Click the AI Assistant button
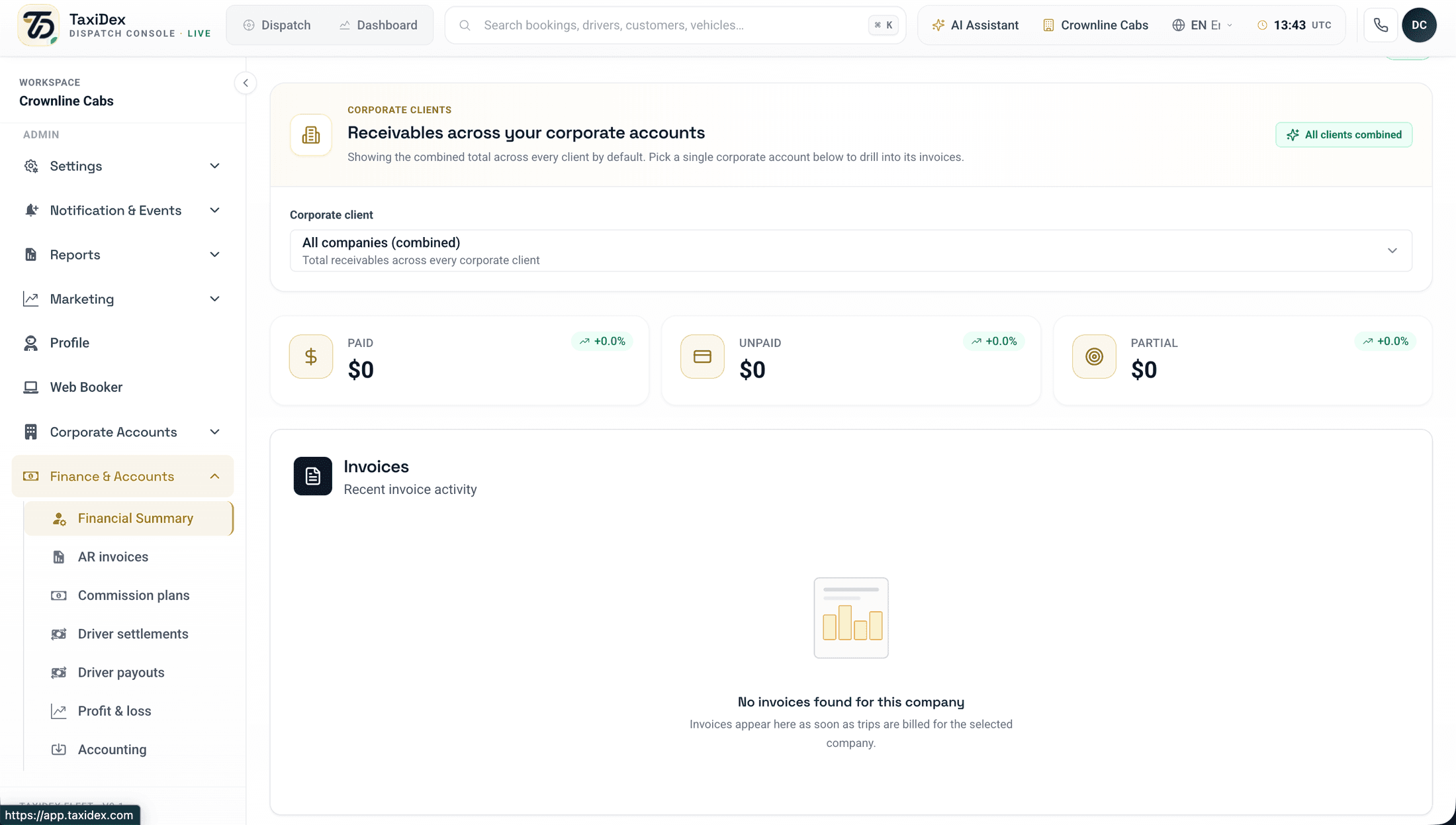 click(975, 25)
